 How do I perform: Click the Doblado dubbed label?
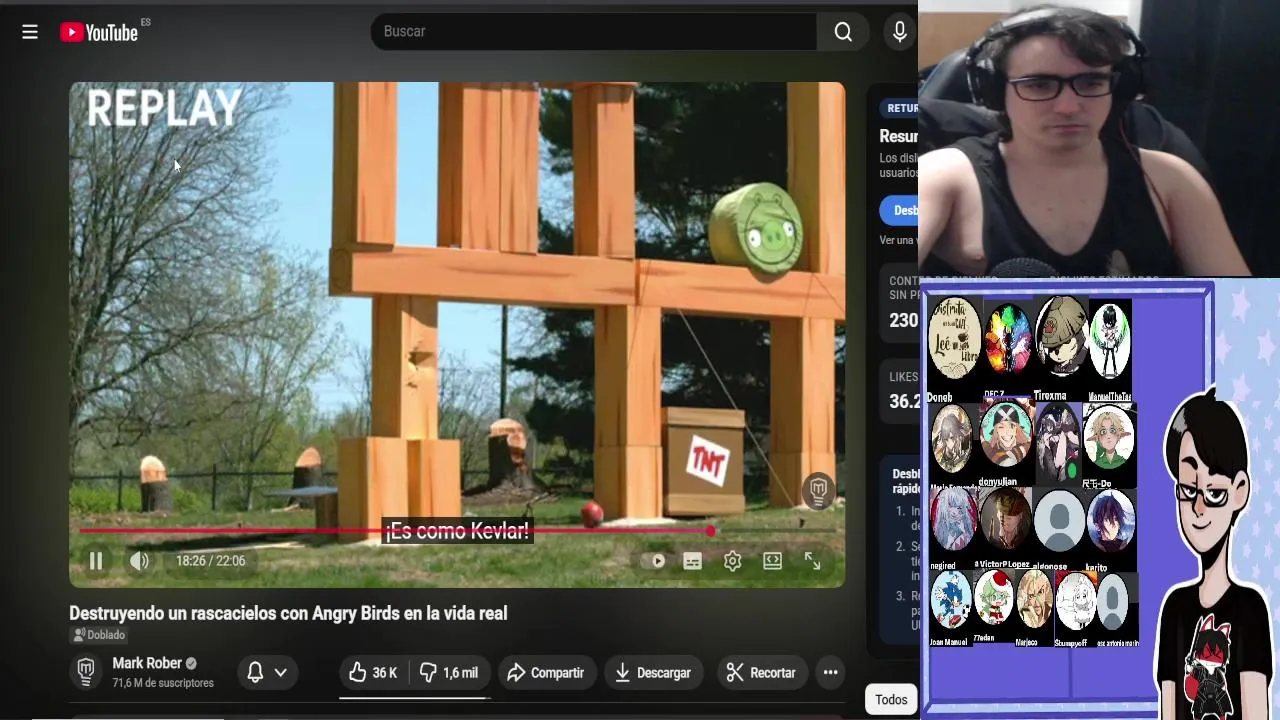point(99,635)
